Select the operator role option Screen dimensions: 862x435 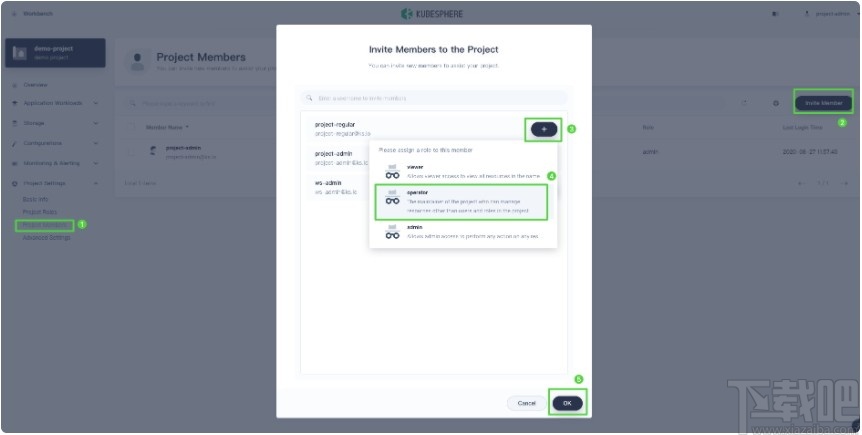(461, 201)
